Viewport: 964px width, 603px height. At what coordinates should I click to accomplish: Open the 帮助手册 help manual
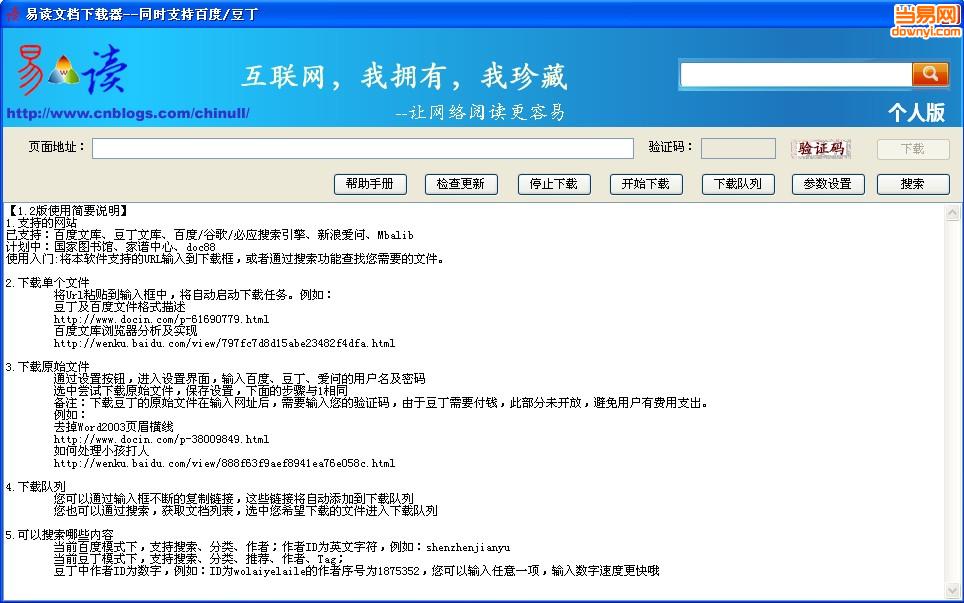(x=370, y=184)
